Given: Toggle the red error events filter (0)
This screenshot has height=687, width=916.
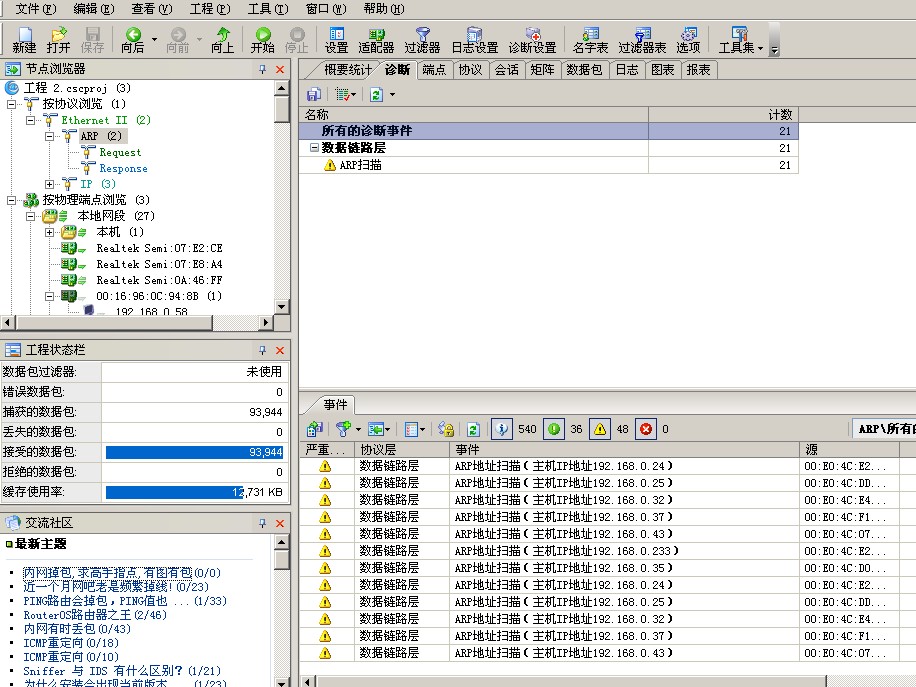Looking at the screenshot, I should [x=646, y=429].
